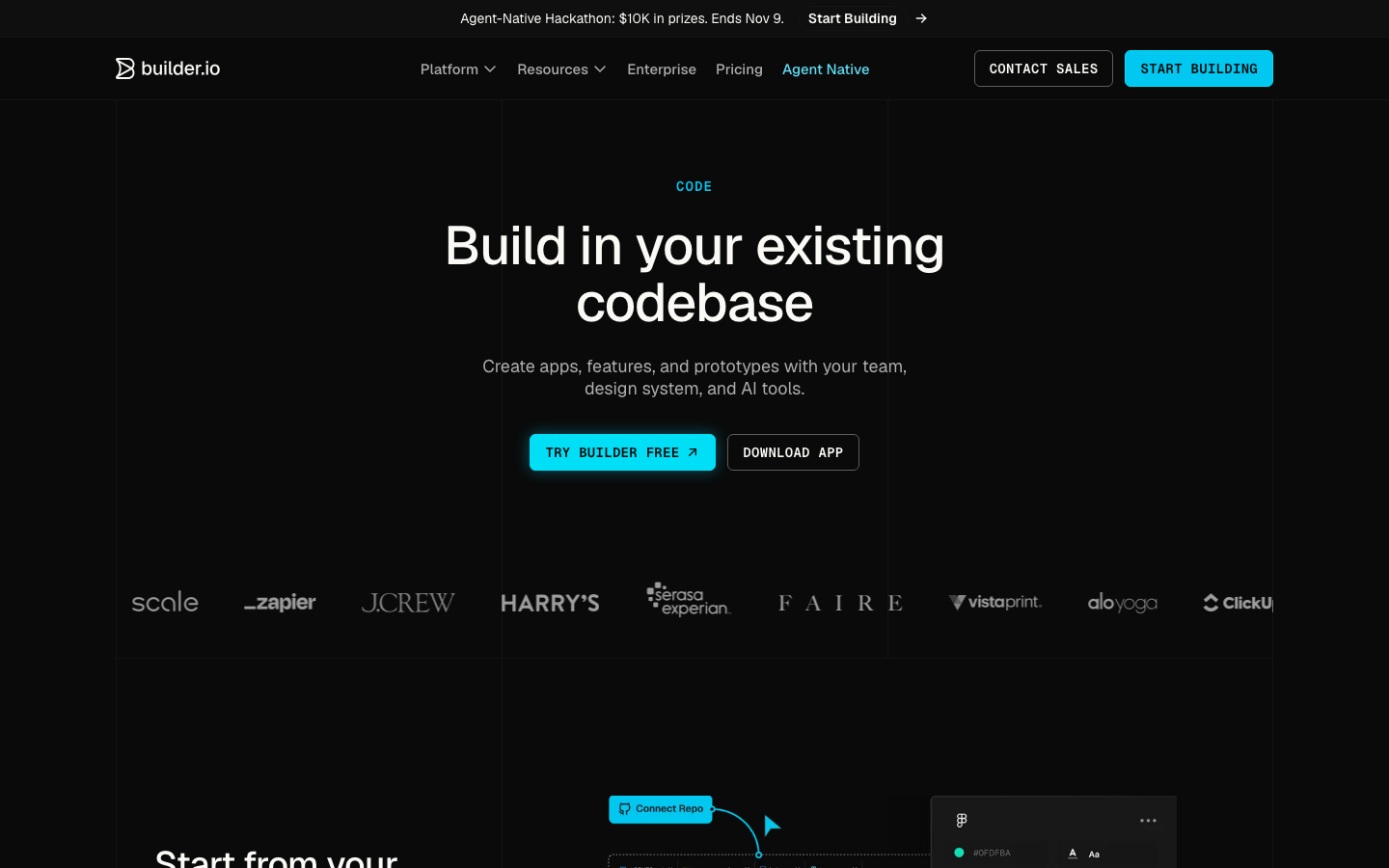Expand the Resources dropdown menu
Viewport: 1389px width, 868px height.
pos(561,69)
